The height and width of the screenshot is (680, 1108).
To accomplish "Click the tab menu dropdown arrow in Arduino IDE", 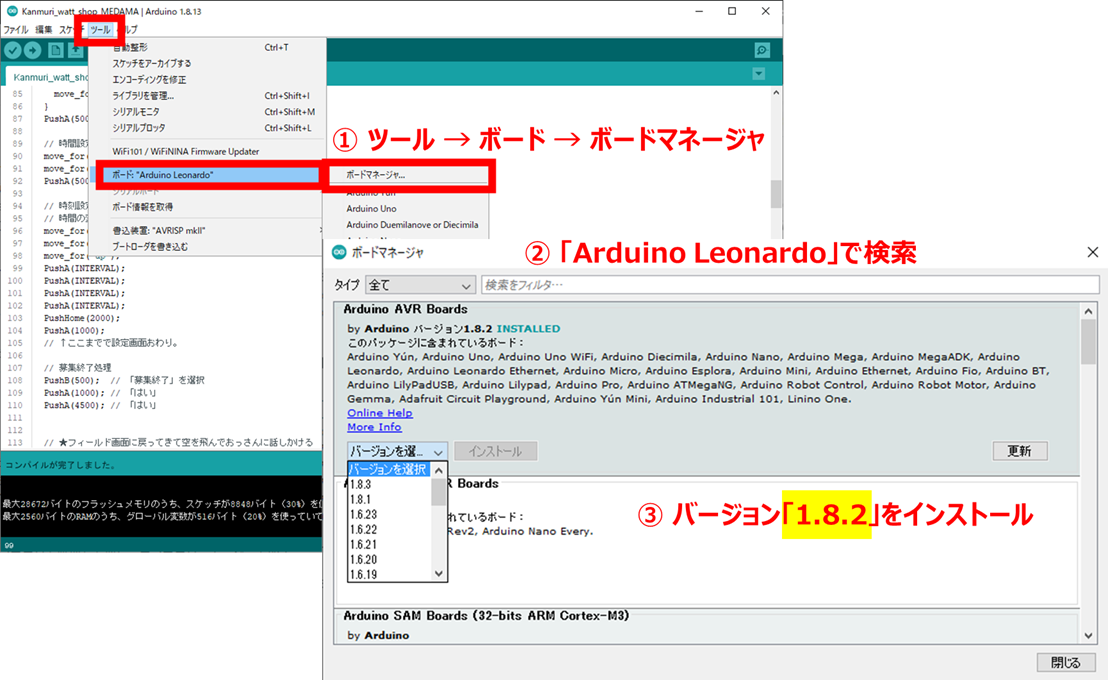I will click(x=758, y=74).
